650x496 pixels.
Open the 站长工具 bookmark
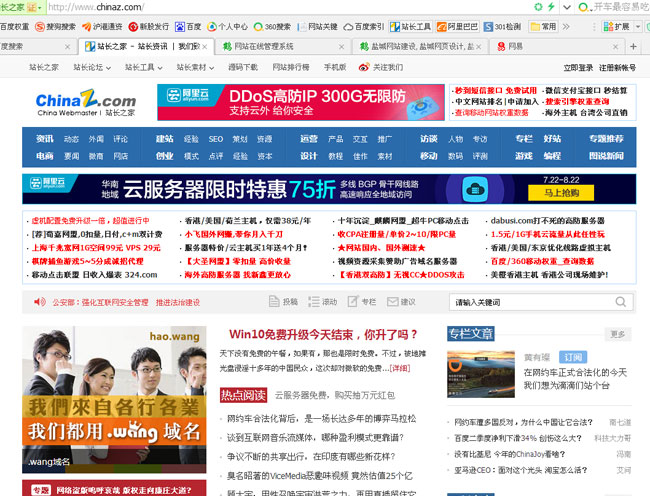coord(411,27)
